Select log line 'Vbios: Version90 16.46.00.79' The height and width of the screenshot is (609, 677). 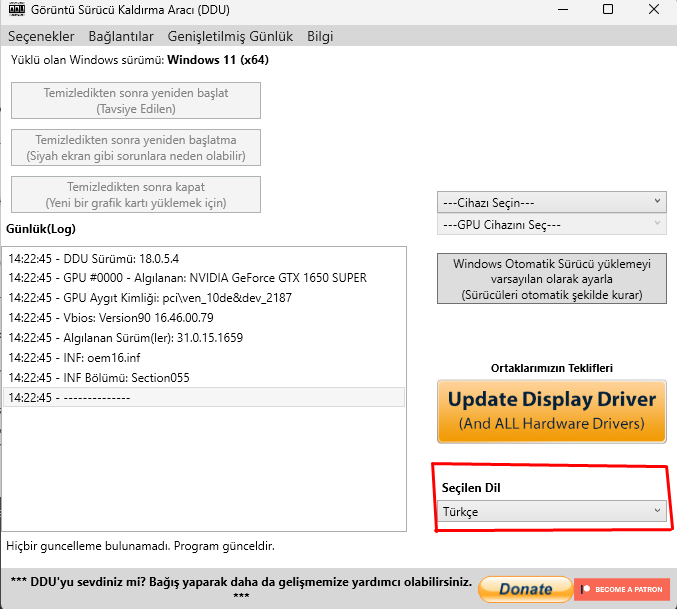tap(204, 318)
